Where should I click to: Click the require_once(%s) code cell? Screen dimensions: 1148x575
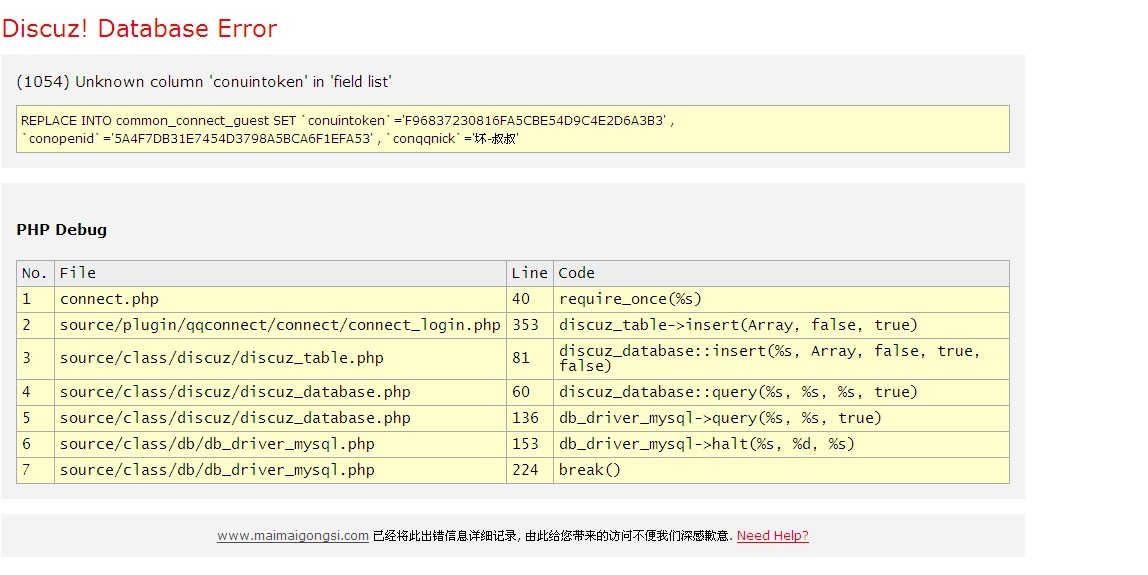tap(630, 299)
